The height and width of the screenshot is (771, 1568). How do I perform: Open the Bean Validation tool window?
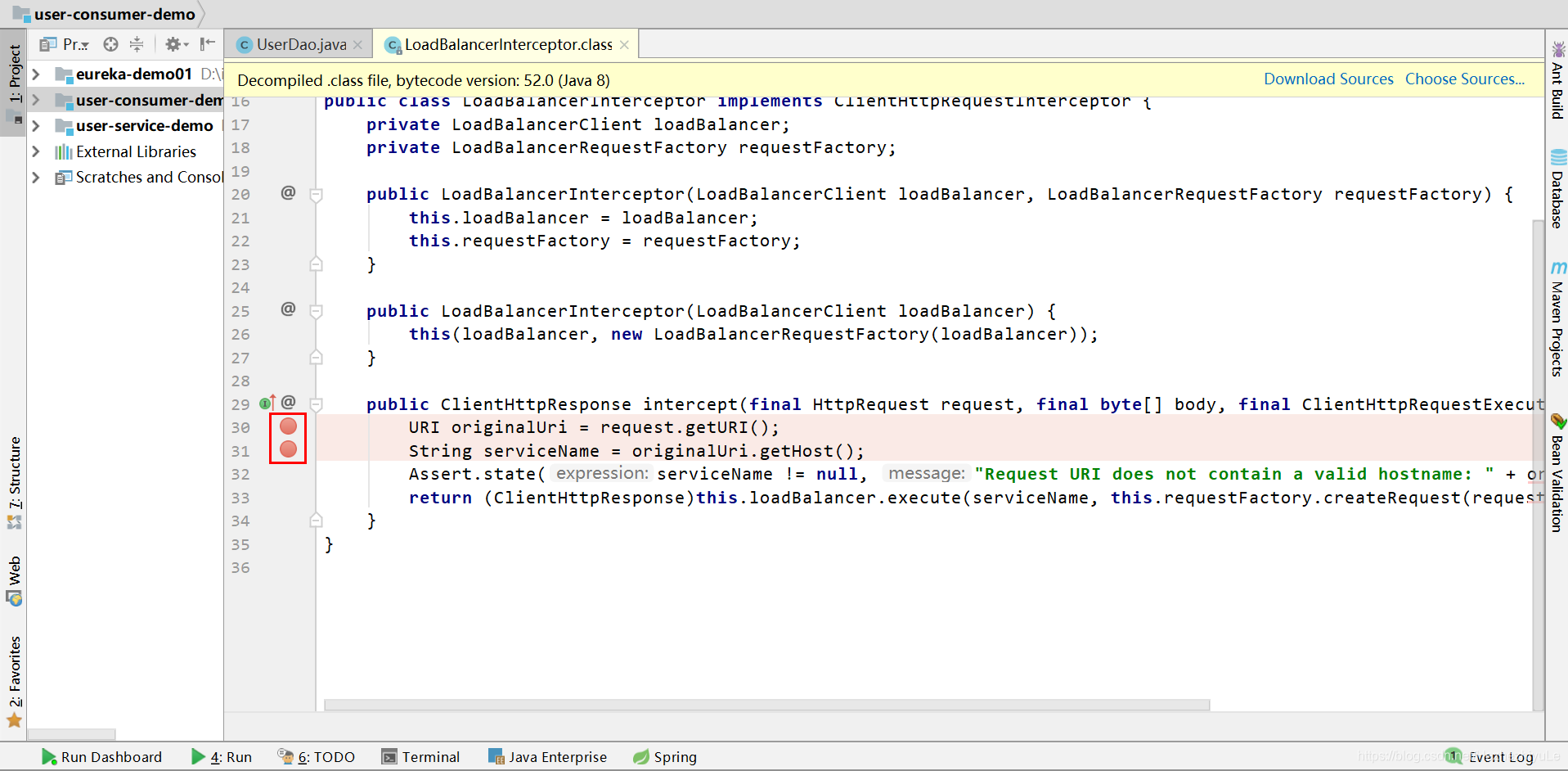pyautogui.click(x=1557, y=474)
